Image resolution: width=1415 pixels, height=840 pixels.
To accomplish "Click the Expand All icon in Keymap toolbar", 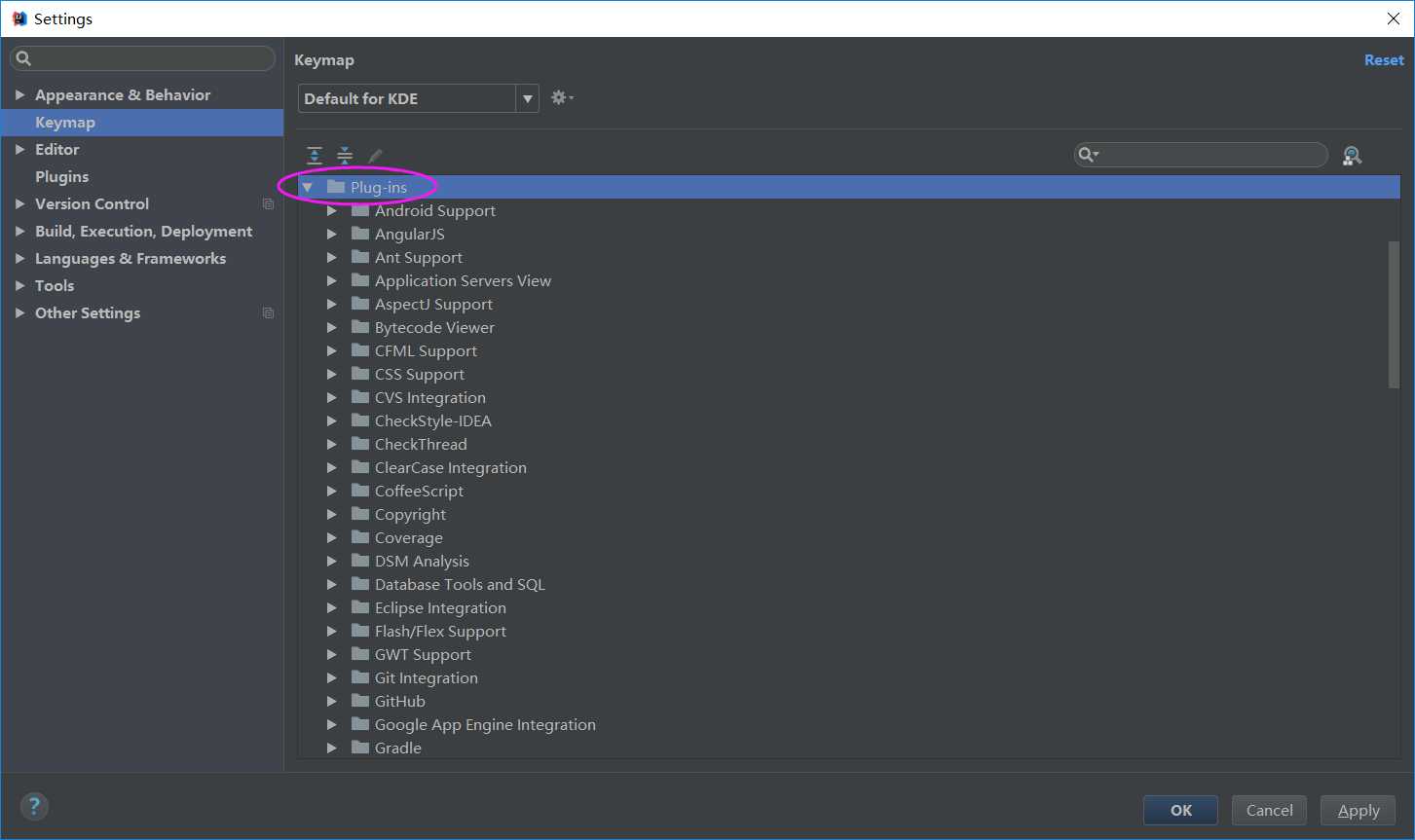I will (x=315, y=155).
